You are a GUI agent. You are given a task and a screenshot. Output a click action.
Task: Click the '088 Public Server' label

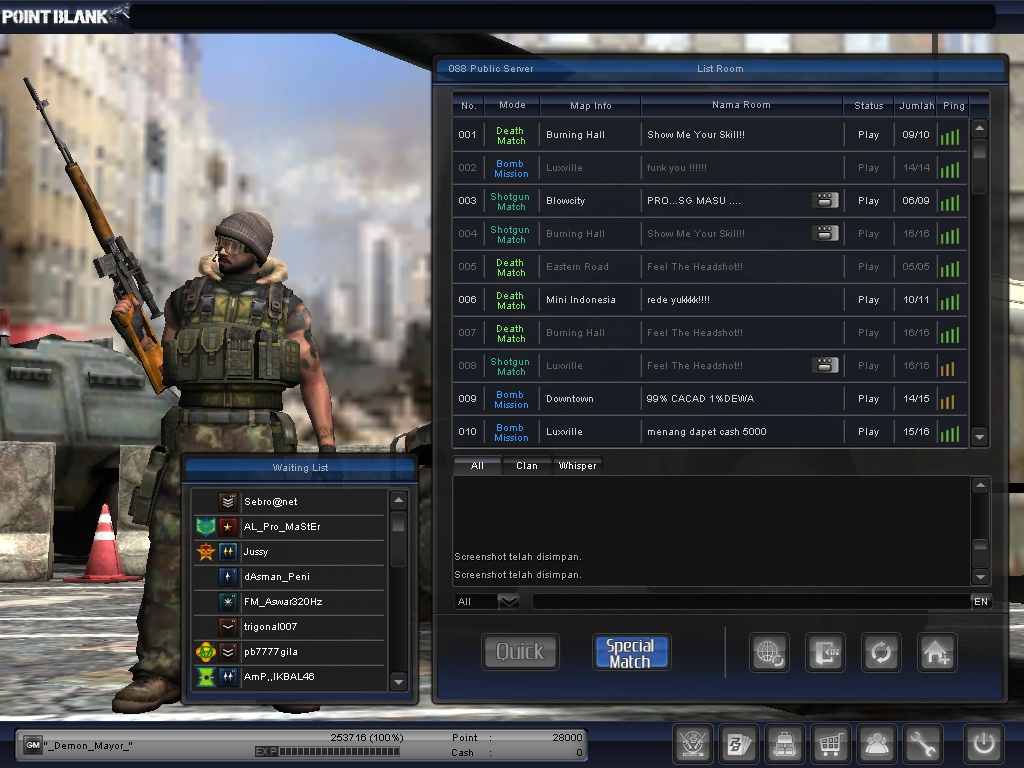click(490, 69)
